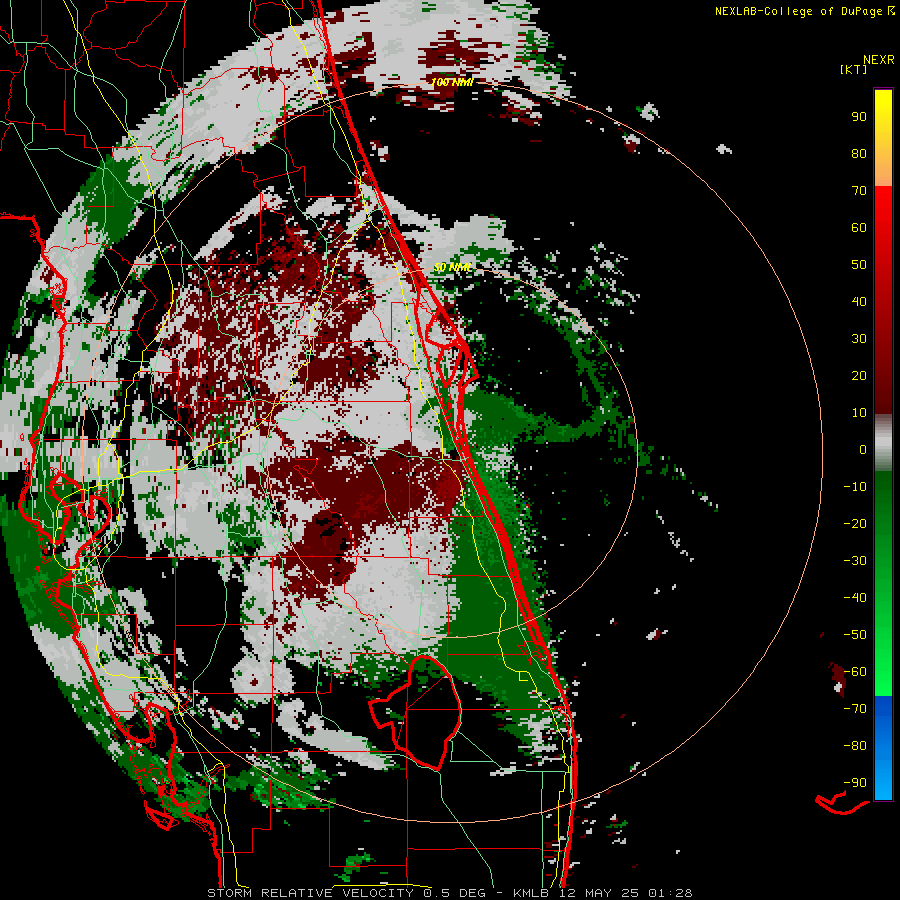Viewport: 900px width, 900px height.
Task: Click the -20 value on the velocity scale
Action: point(855,524)
